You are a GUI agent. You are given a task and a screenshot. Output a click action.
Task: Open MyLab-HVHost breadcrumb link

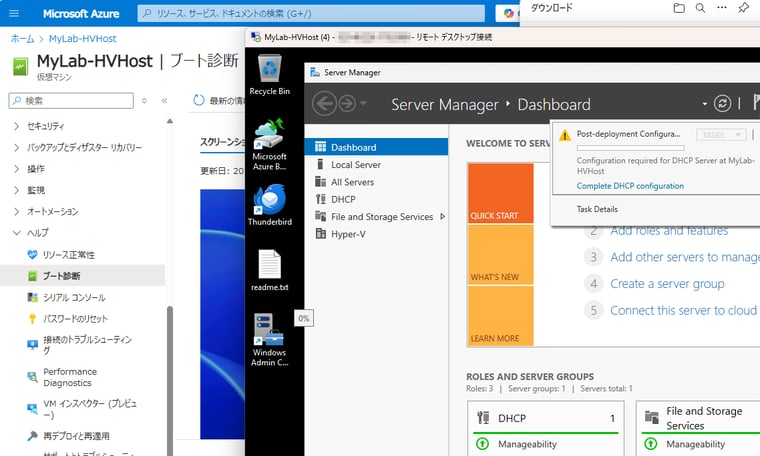82,39
